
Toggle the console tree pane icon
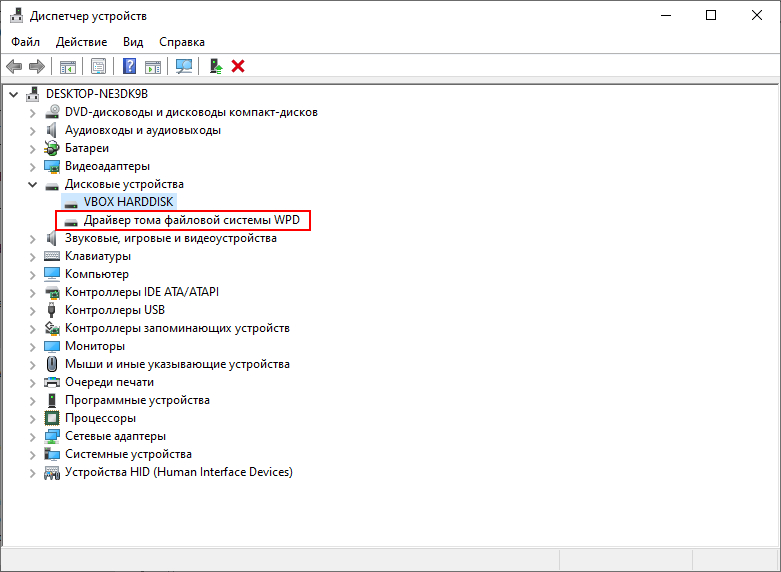click(68, 66)
